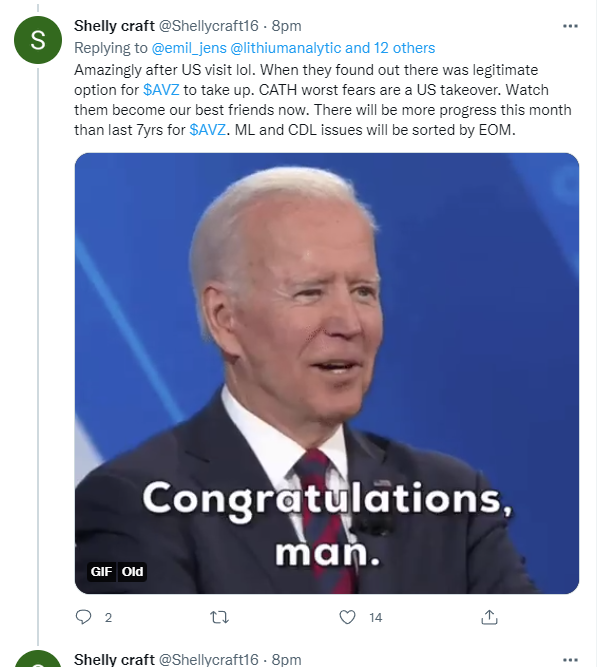Play the 'Congratulations, man.' GIF
The width and height of the screenshot is (613, 667).
[x=326, y=372]
